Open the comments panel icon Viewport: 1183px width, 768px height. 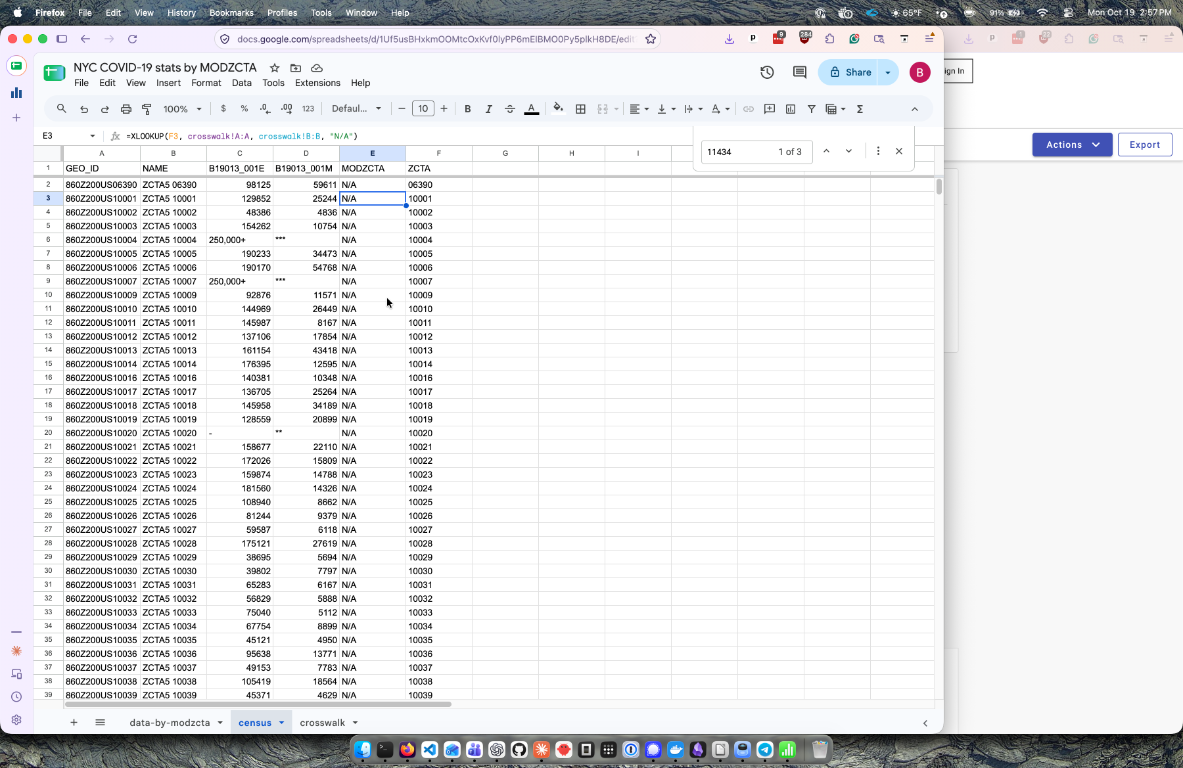click(x=800, y=72)
